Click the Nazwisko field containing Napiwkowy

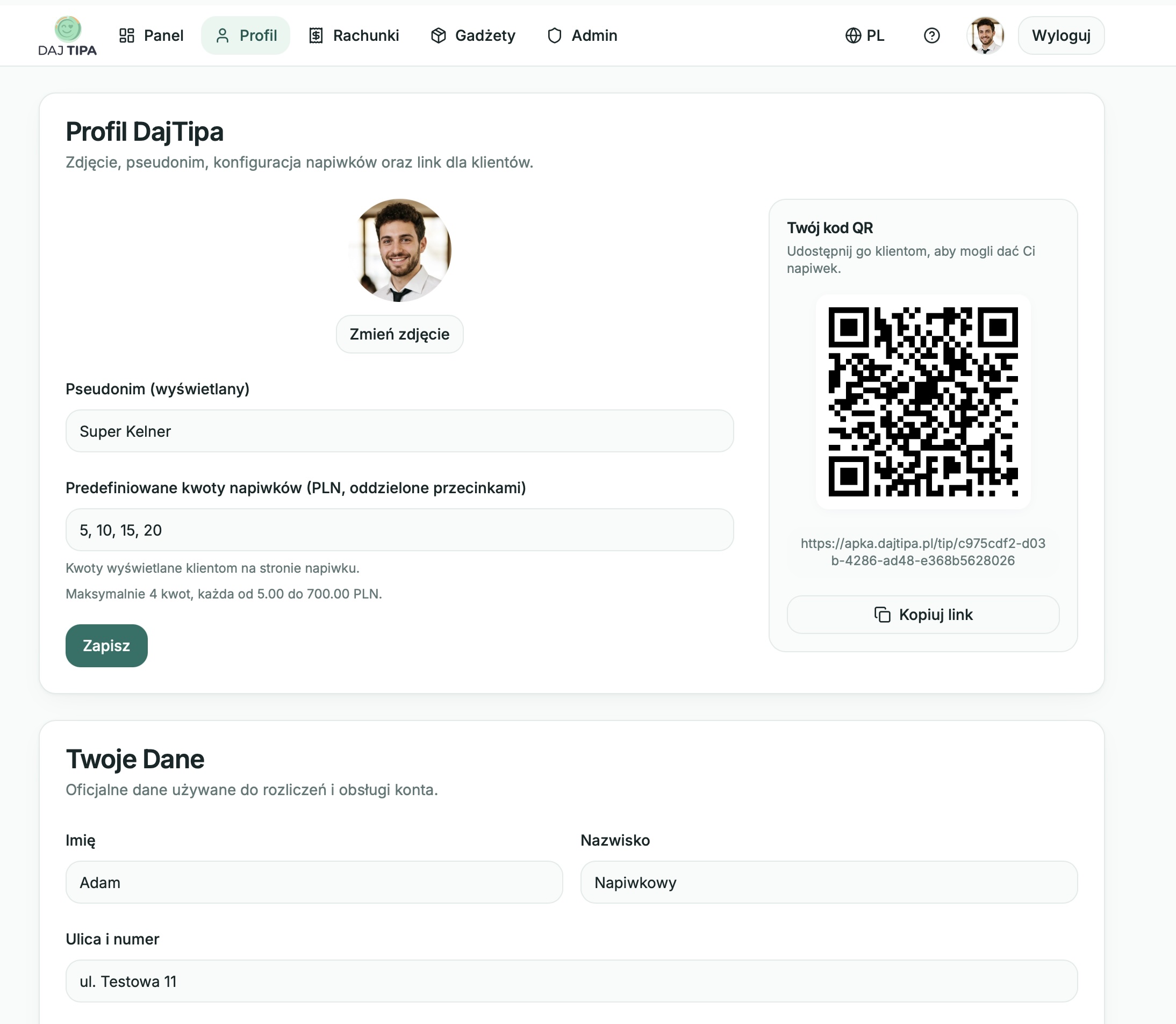pyautogui.click(x=829, y=882)
